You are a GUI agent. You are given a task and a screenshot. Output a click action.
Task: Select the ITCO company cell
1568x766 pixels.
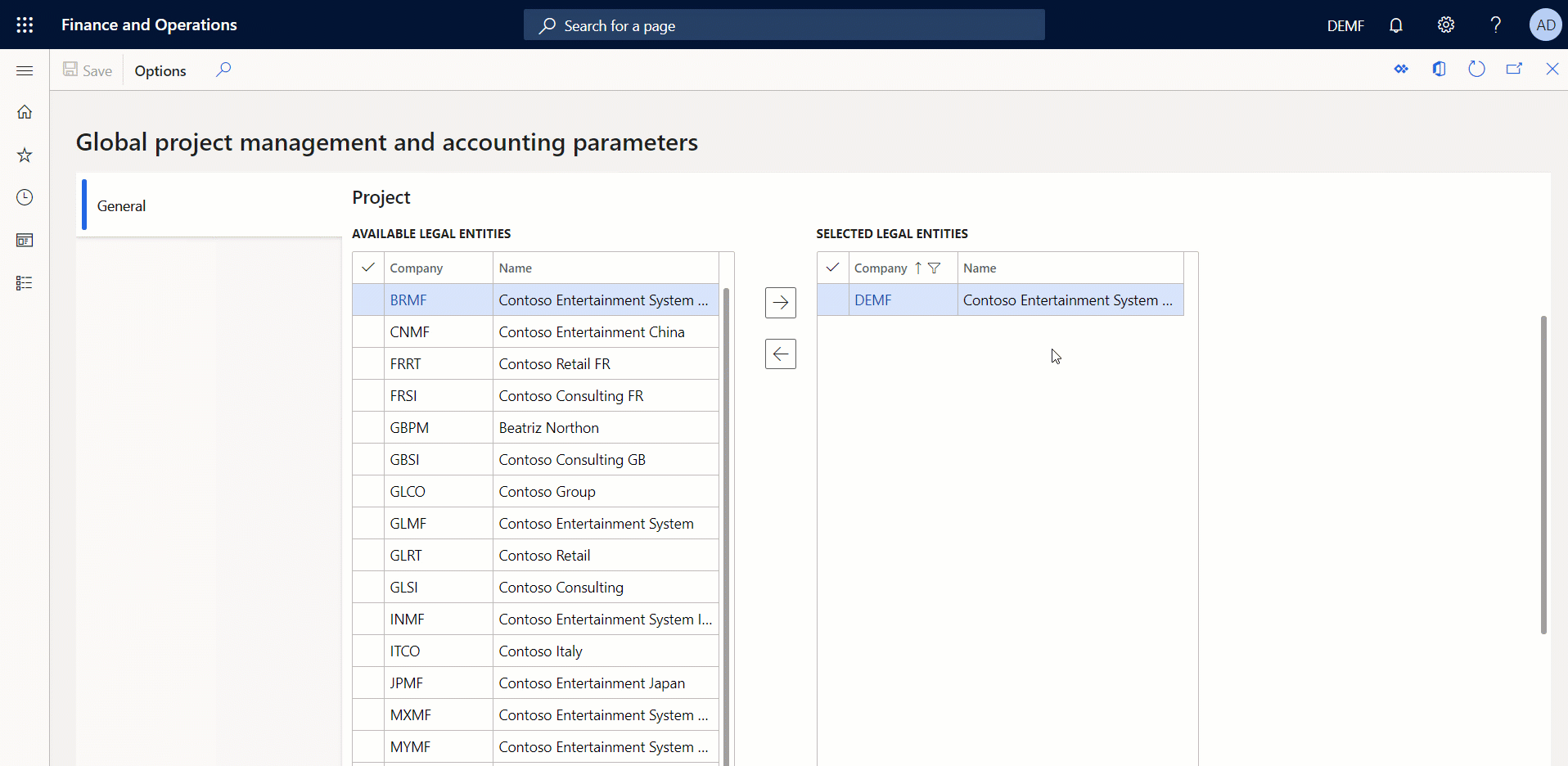click(439, 651)
